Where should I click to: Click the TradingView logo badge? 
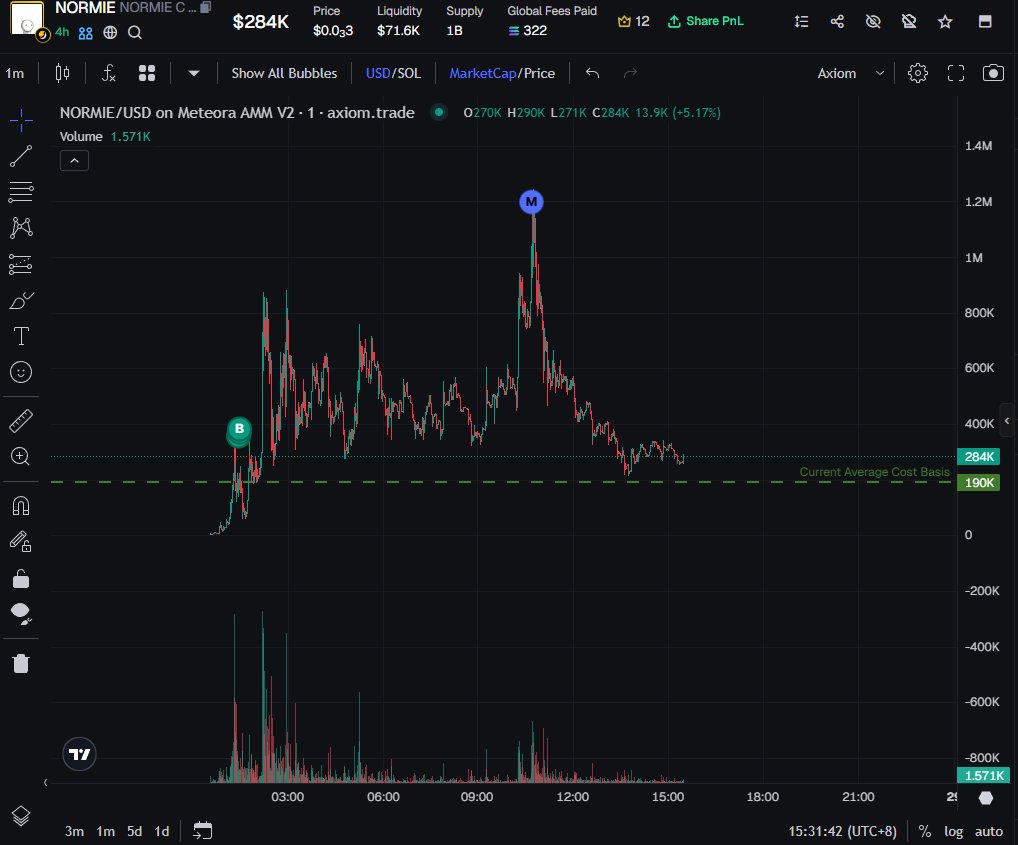pyautogui.click(x=79, y=754)
